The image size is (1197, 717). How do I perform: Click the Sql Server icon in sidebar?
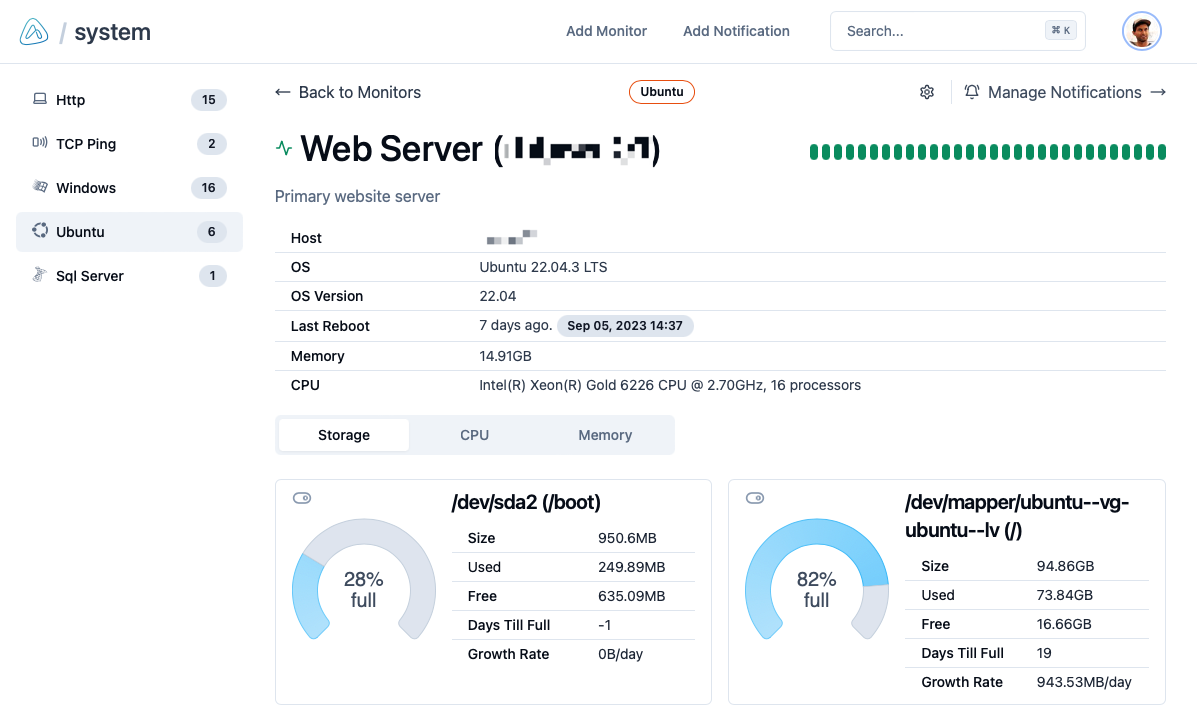(40, 275)
